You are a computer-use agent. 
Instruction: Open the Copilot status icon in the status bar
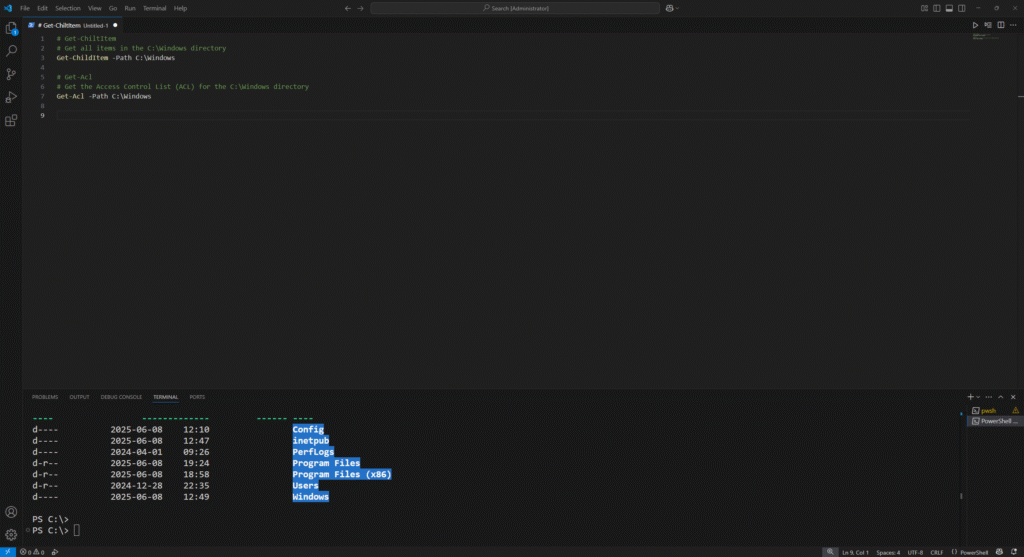[999, 552]
